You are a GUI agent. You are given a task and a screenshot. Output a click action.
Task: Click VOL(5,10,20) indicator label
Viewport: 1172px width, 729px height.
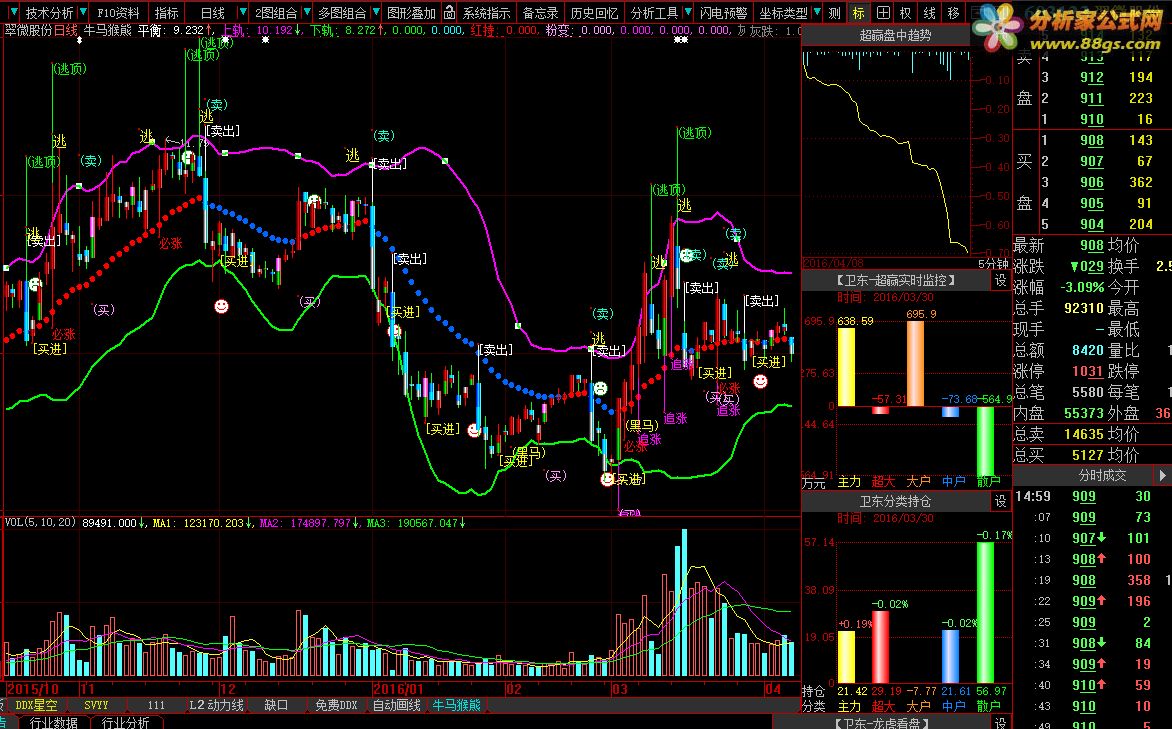(40, 523)
